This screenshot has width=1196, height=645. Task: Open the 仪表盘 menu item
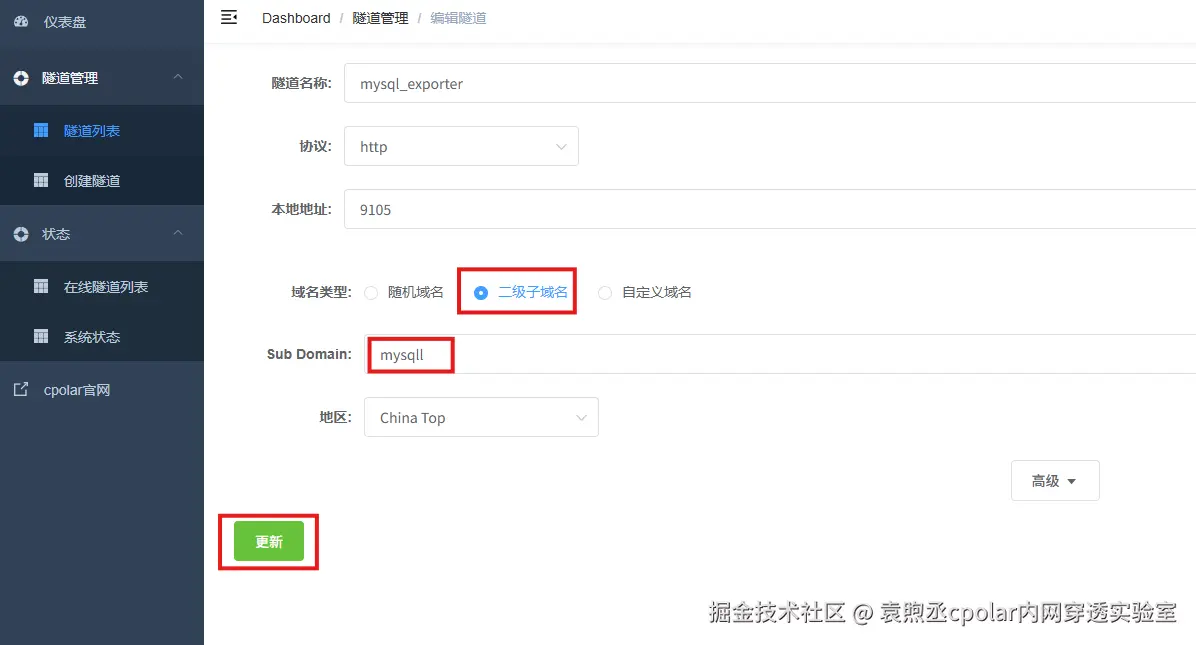coord(102,22)
